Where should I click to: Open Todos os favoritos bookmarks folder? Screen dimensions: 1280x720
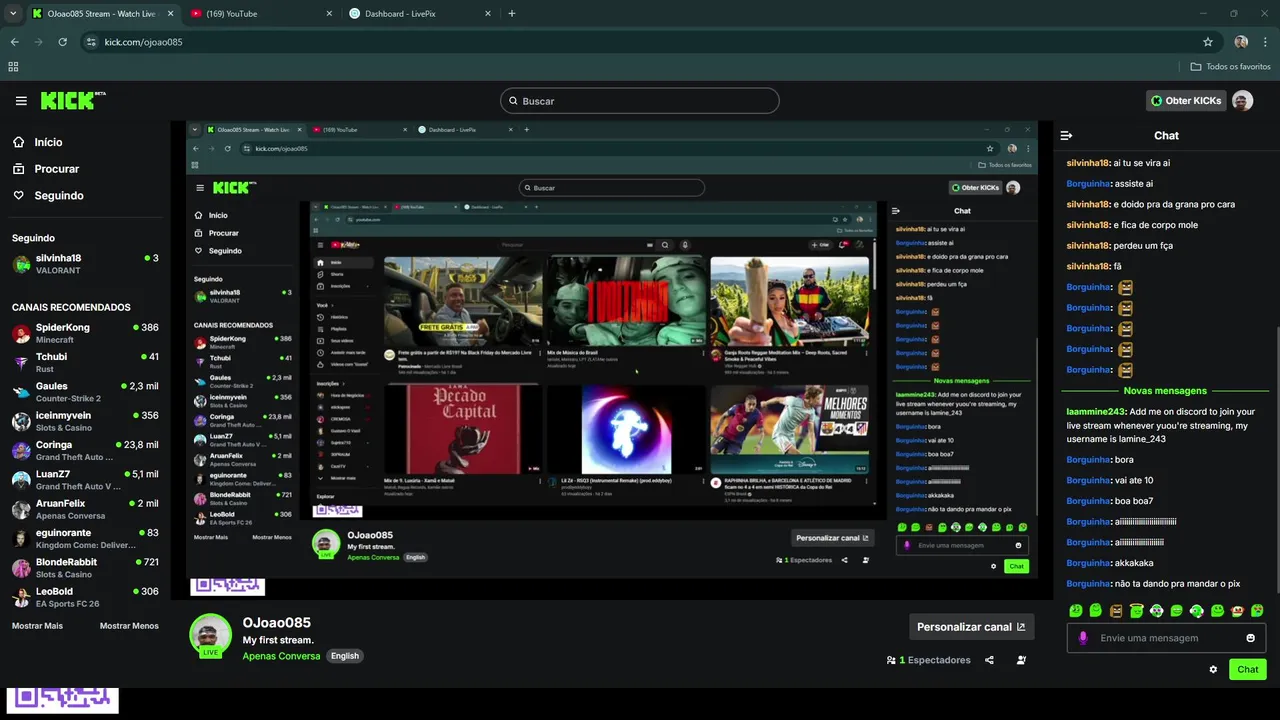tap(1230, 67)
